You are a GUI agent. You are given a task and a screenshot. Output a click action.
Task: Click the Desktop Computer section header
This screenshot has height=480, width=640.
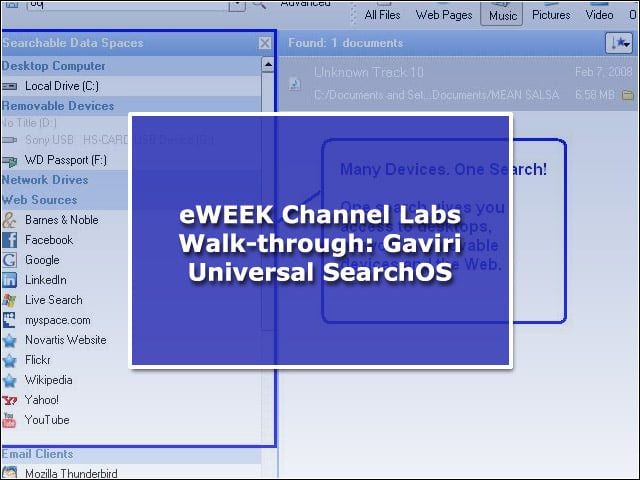131,66
